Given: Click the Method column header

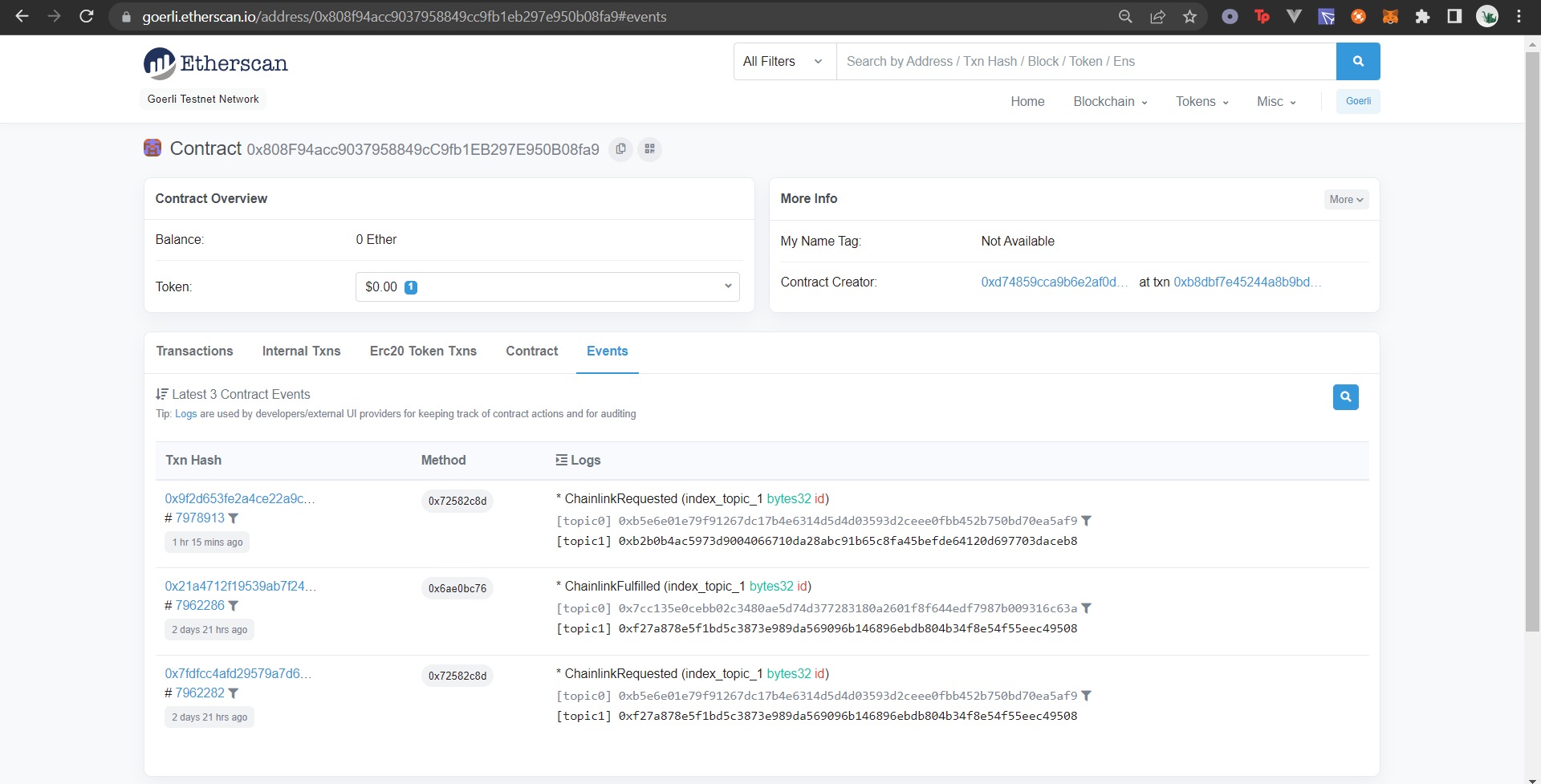Looking at the screenshot, I should pos(443,460).
